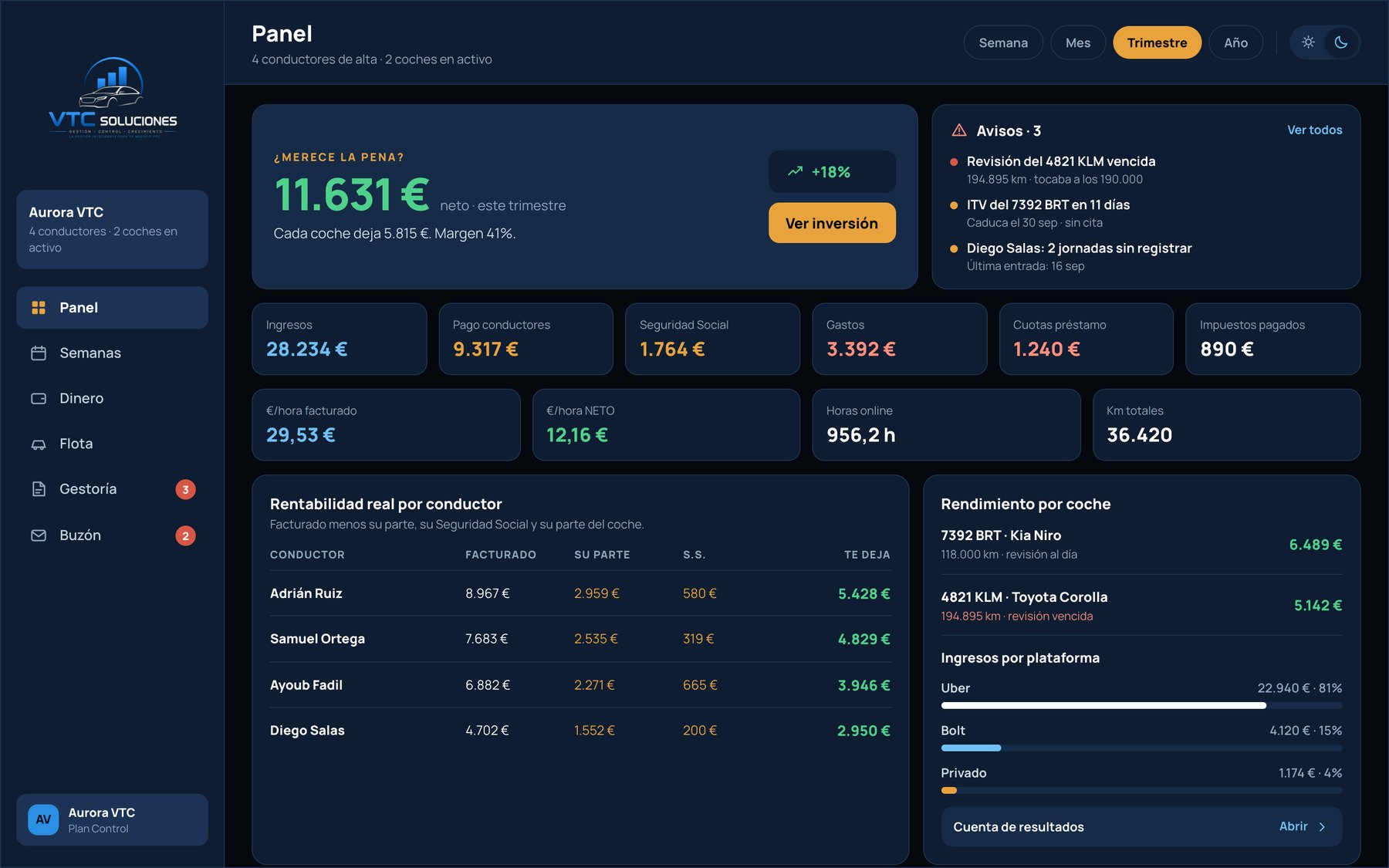Click the AV avatar icon
The width and height of the screenshot is (1389, 868).
coord(43,819)
